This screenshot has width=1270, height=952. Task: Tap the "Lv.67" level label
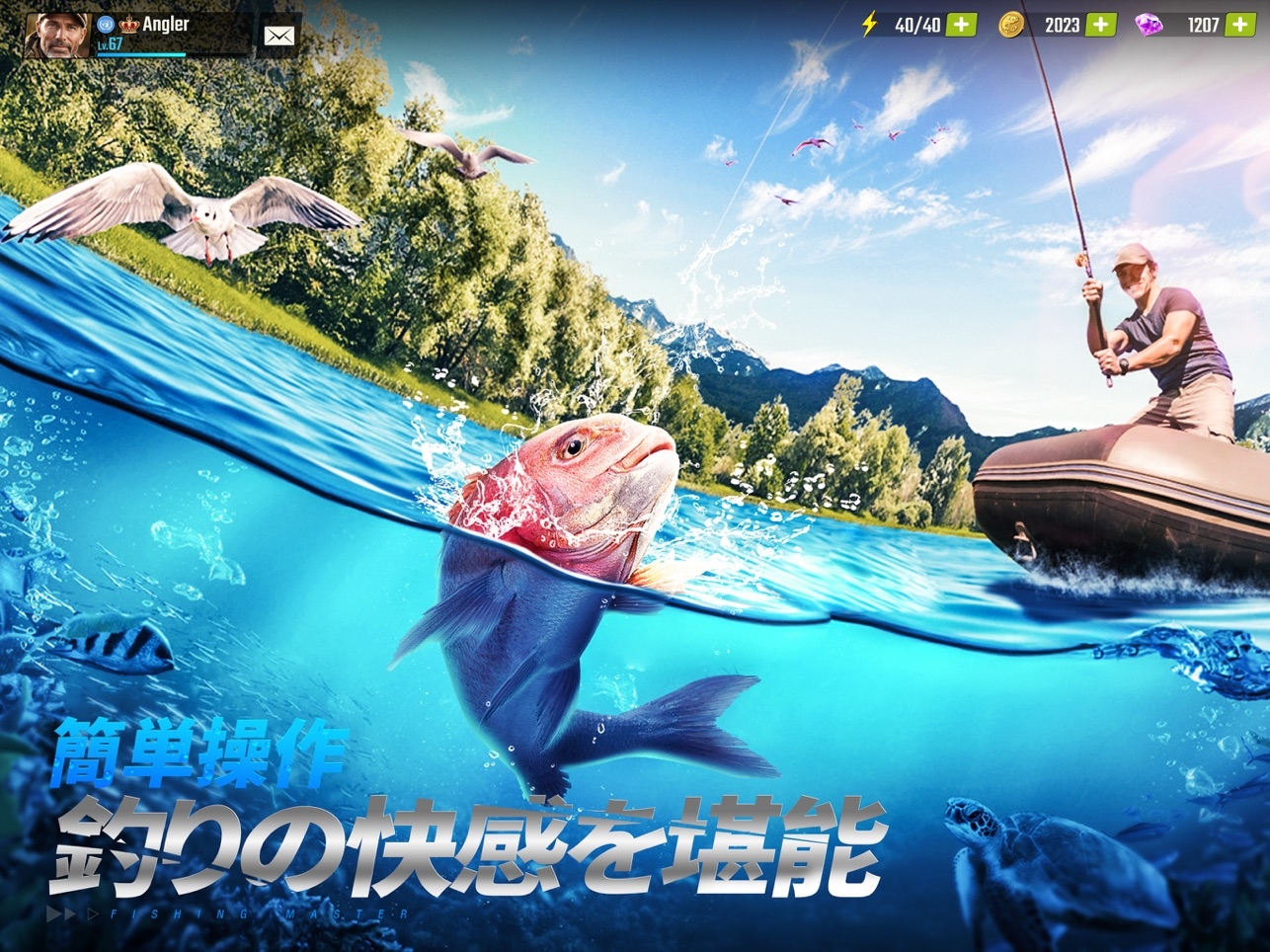coord(110,44)
